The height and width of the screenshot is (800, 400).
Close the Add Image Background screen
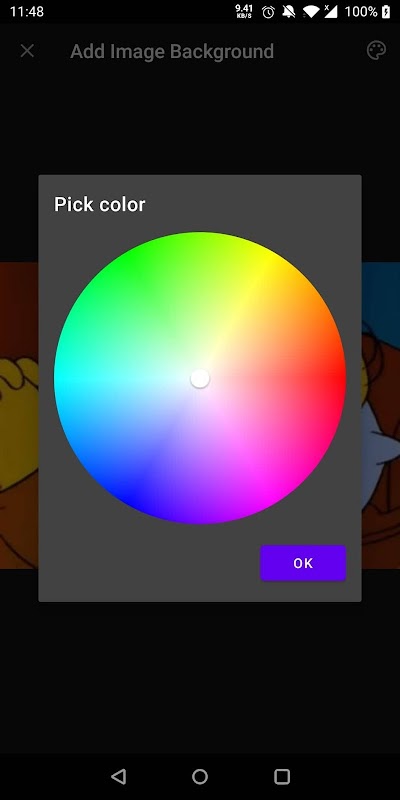click(27, 51)
